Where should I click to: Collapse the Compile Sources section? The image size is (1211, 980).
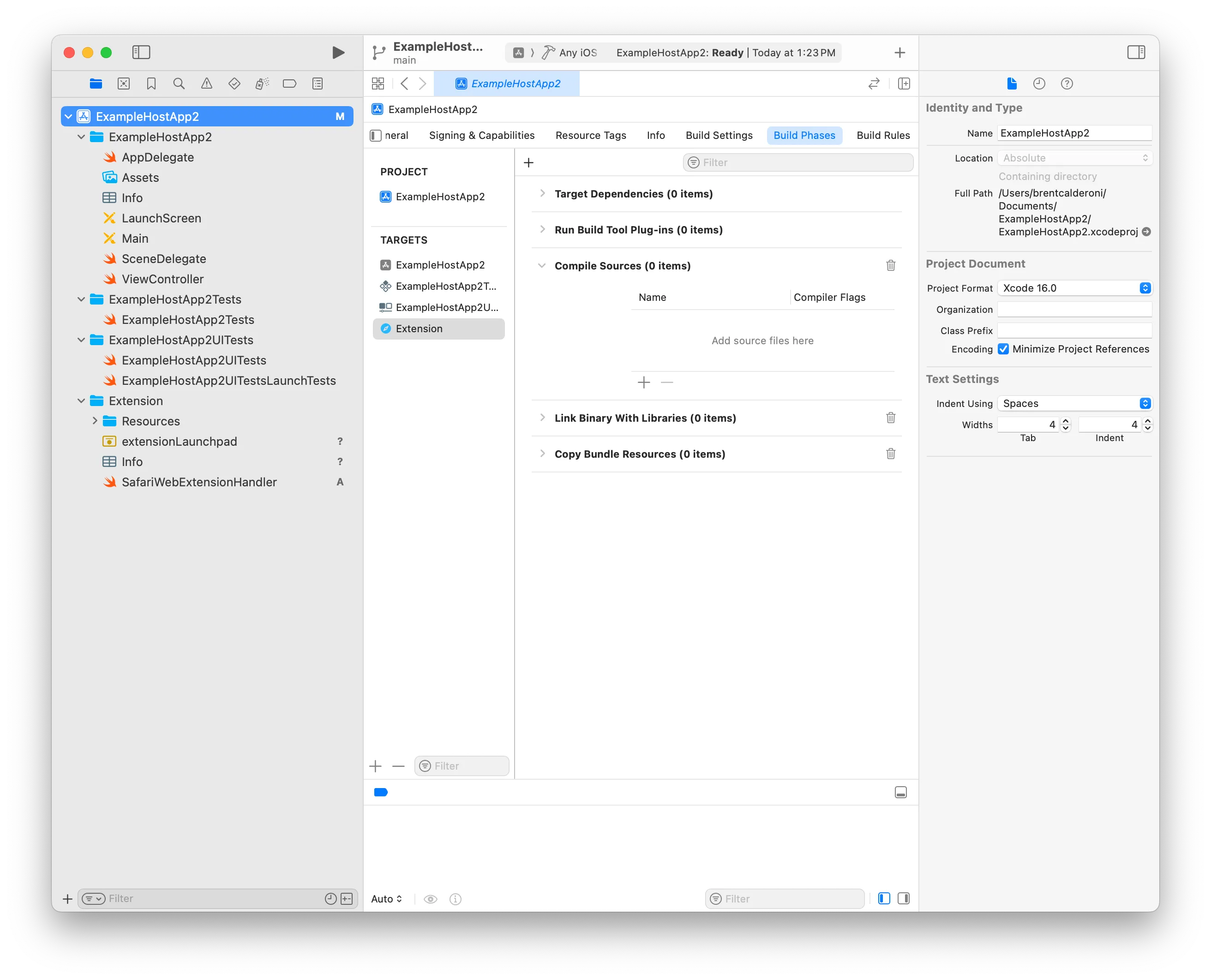pyautogui.click(x=542, y=265)
